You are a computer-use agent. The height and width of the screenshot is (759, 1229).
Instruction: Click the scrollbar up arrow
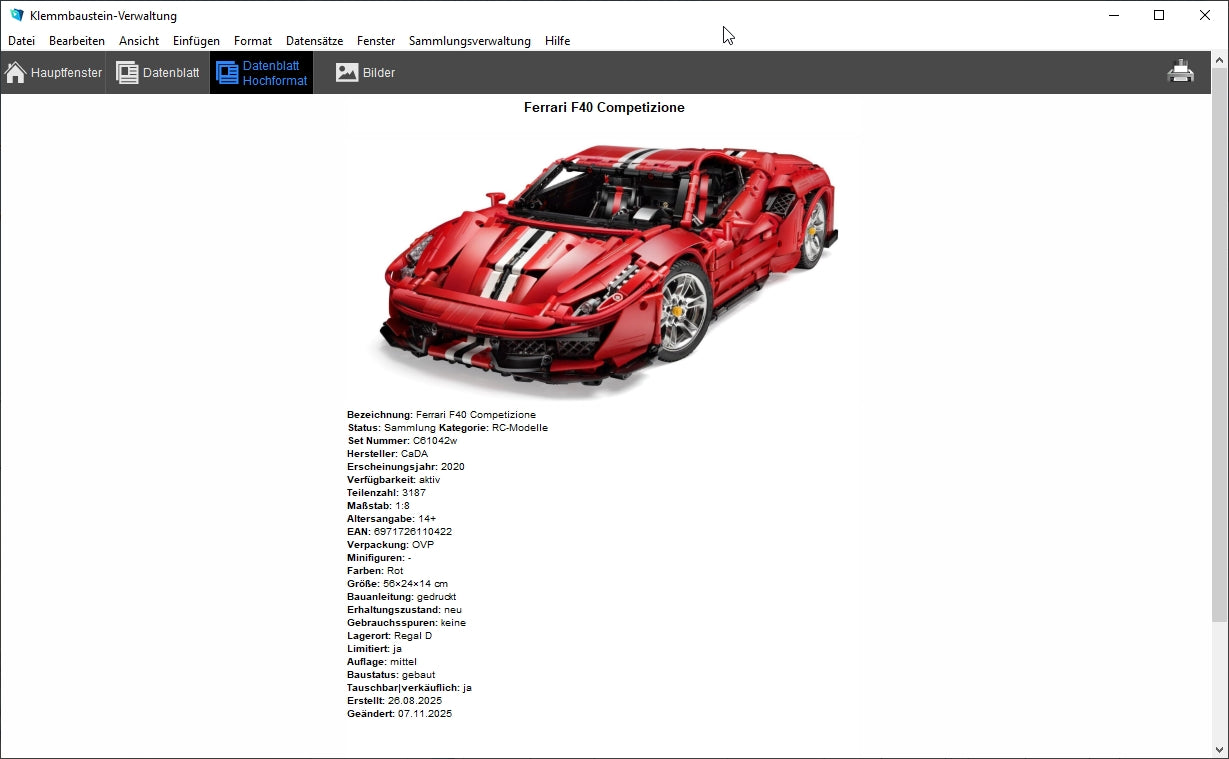point(1219,61)
